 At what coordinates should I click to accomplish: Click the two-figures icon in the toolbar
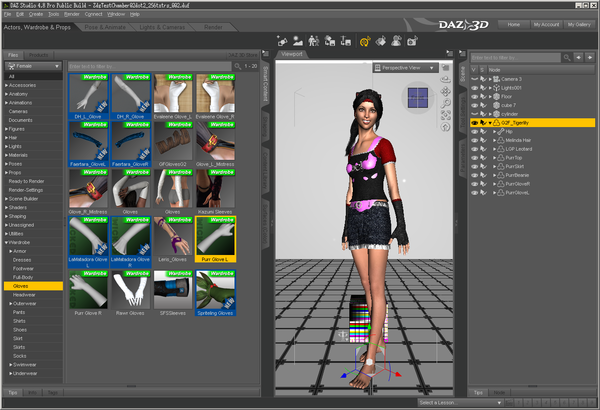click(314, 41)
